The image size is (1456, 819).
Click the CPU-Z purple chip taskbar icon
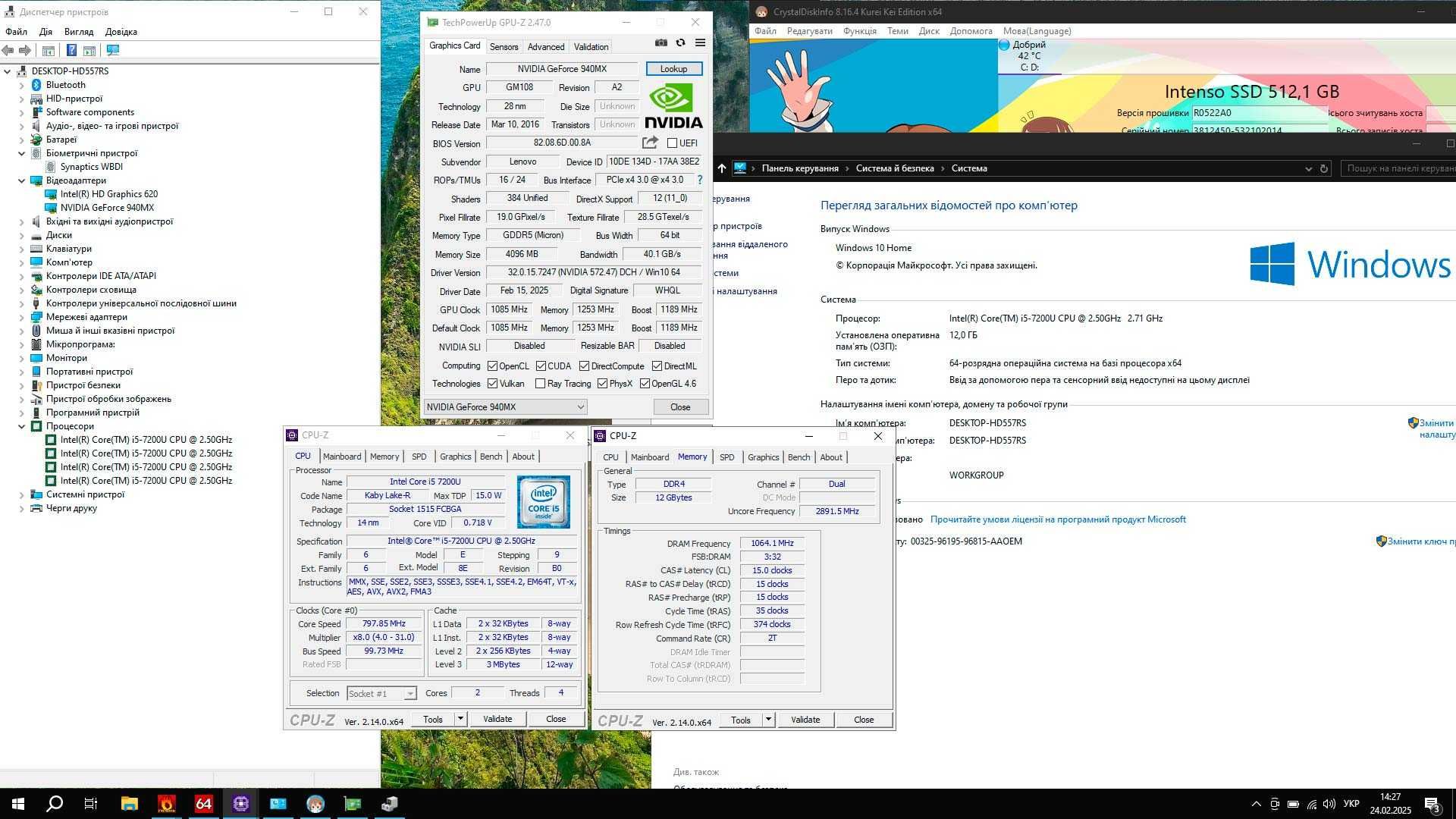(x=241, y=804)
